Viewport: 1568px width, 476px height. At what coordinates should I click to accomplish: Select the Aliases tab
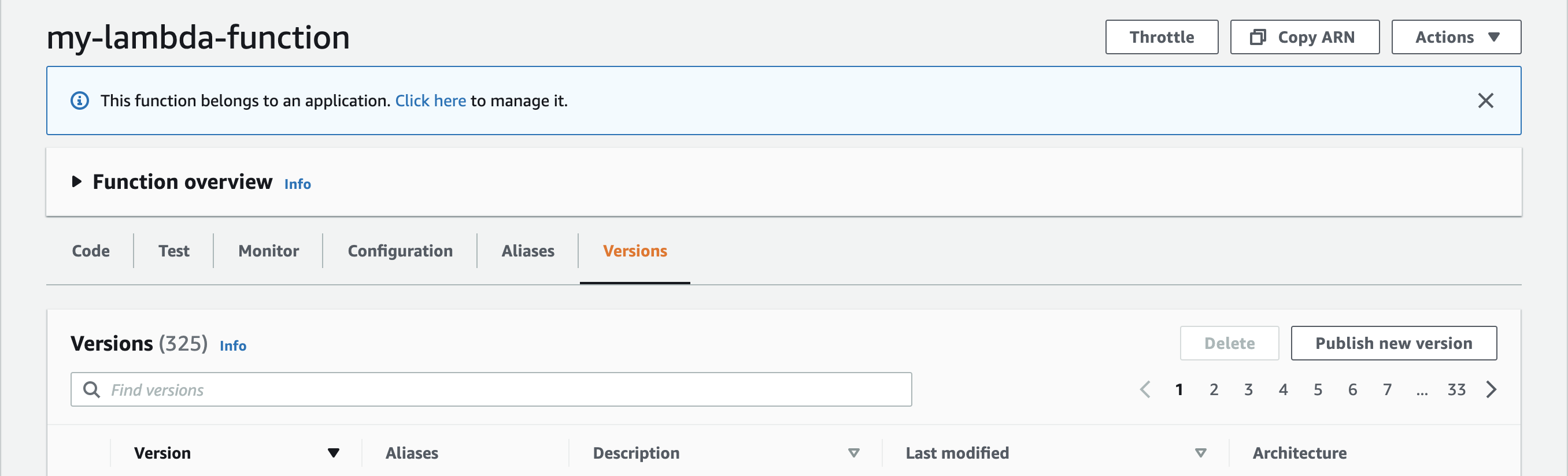(x=527, y=251)
